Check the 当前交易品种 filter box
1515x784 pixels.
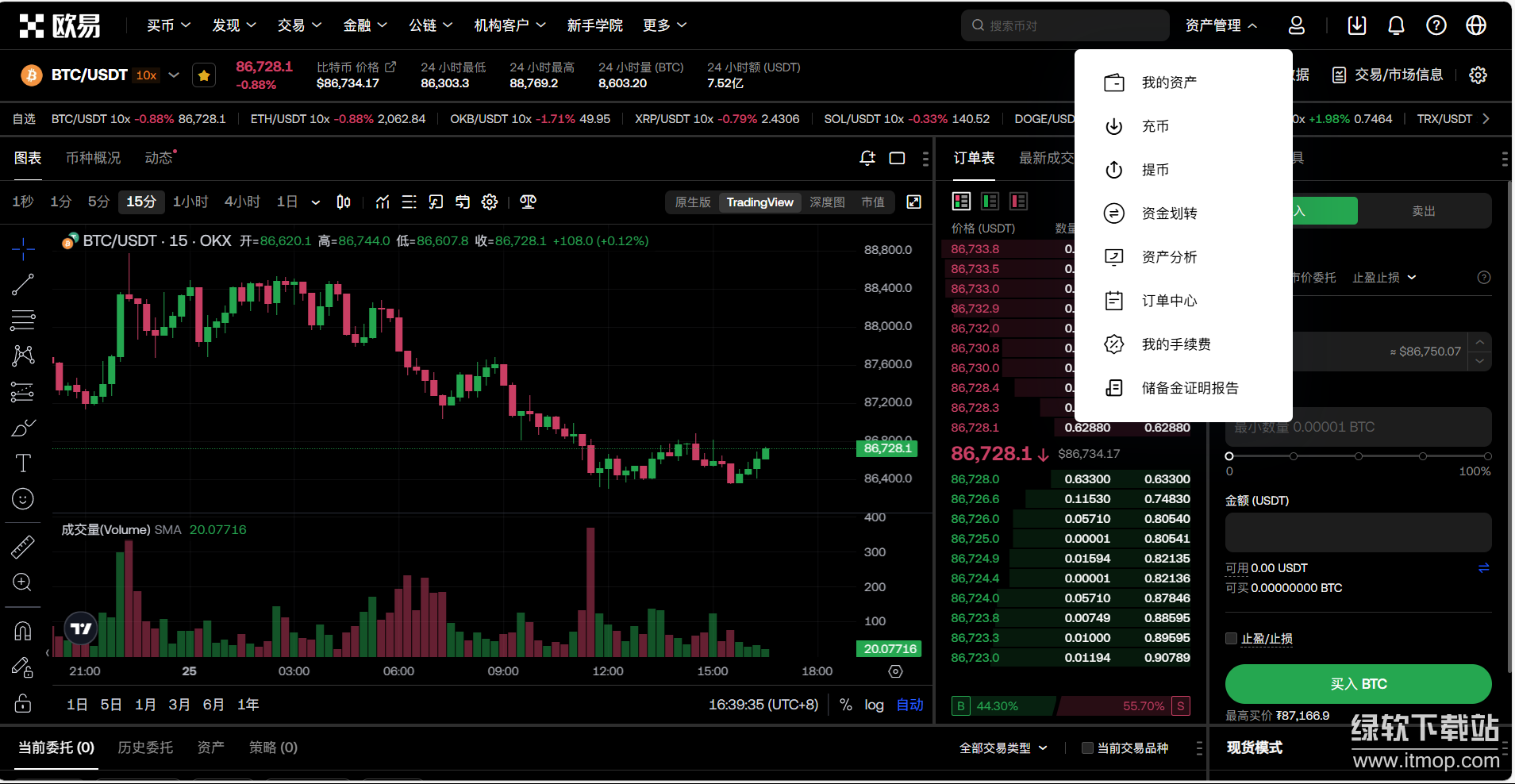tap(1087, 747)
